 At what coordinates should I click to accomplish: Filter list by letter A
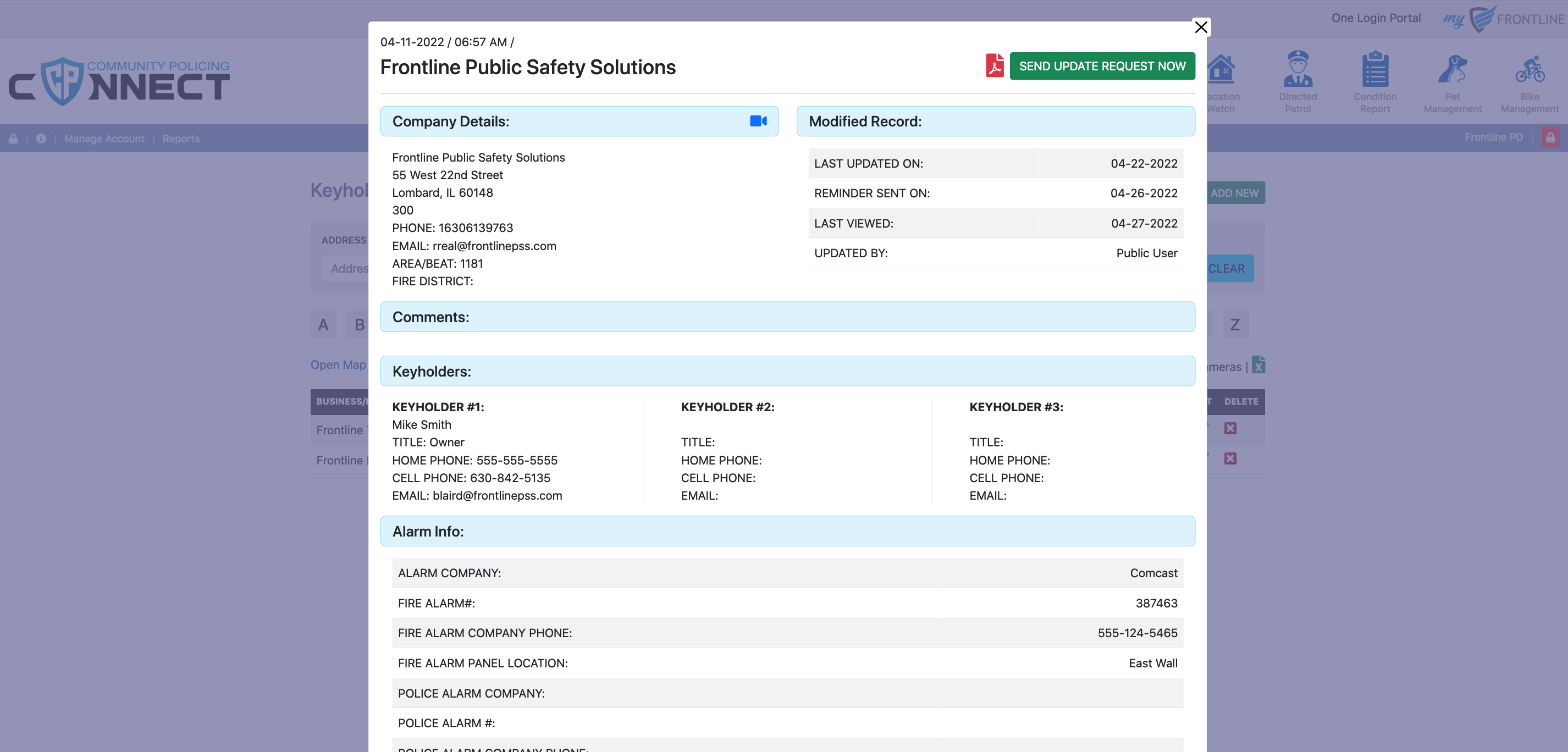[x=323, y=325]
